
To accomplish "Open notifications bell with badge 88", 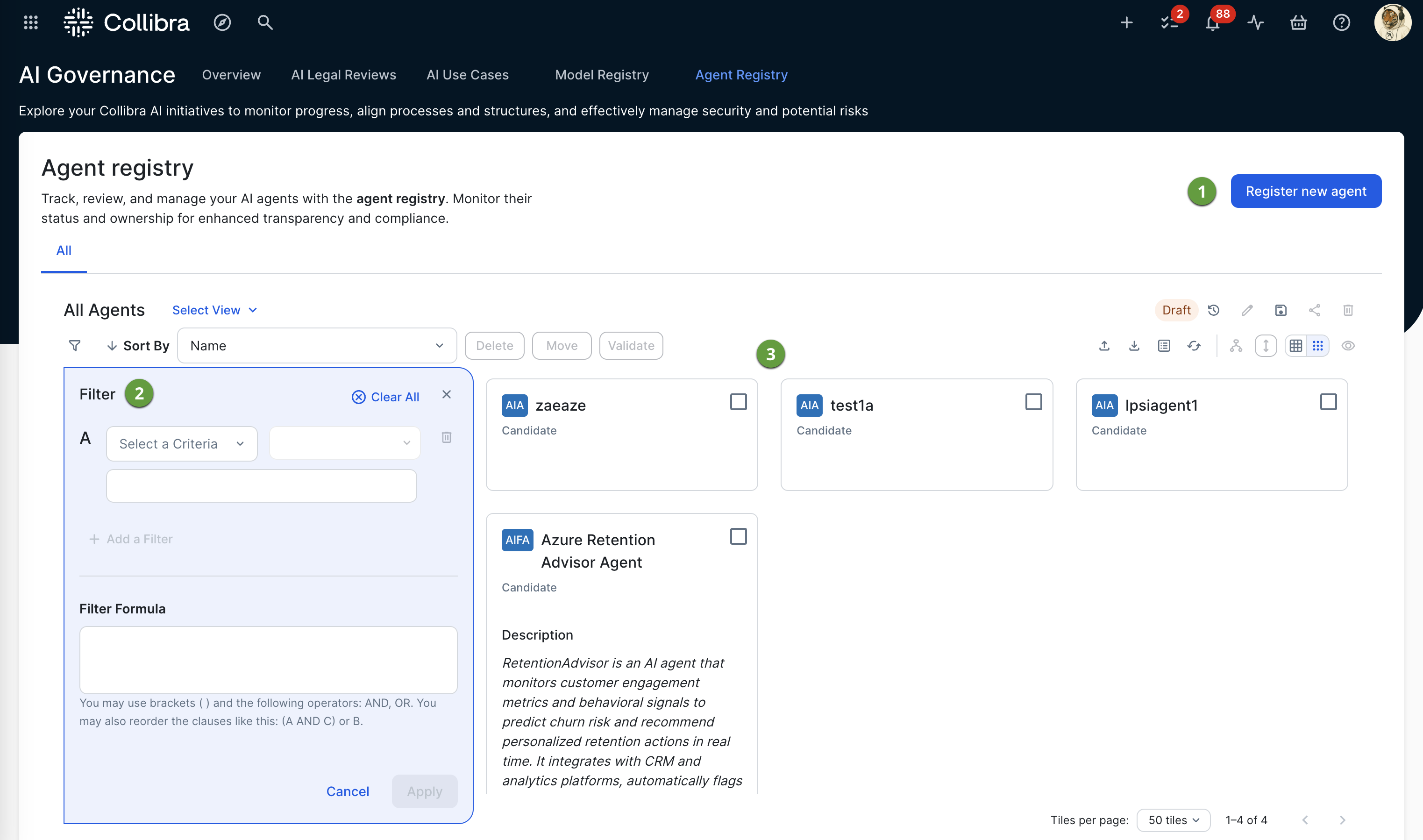I will pos(1212,22).
